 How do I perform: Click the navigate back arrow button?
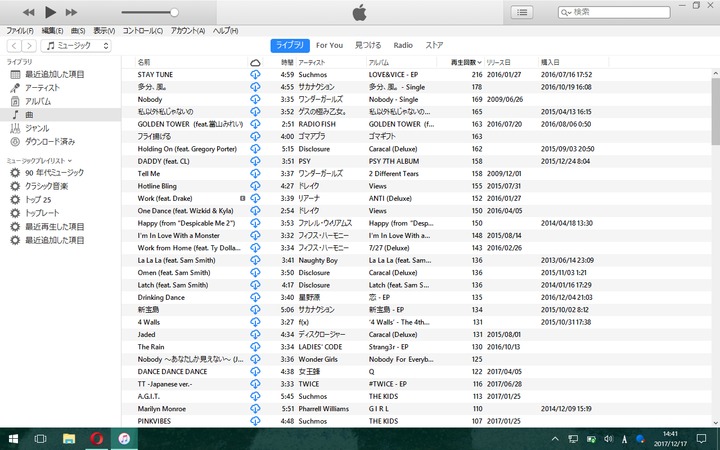tap(14, 46)
